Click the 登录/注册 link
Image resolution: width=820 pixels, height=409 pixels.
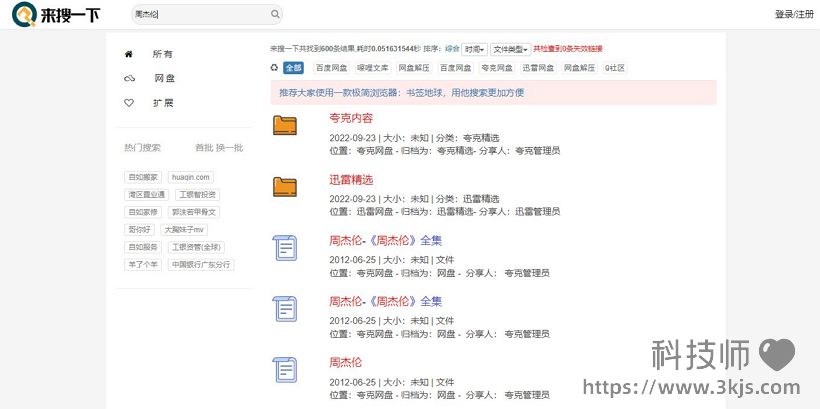(x=794, y=15)
